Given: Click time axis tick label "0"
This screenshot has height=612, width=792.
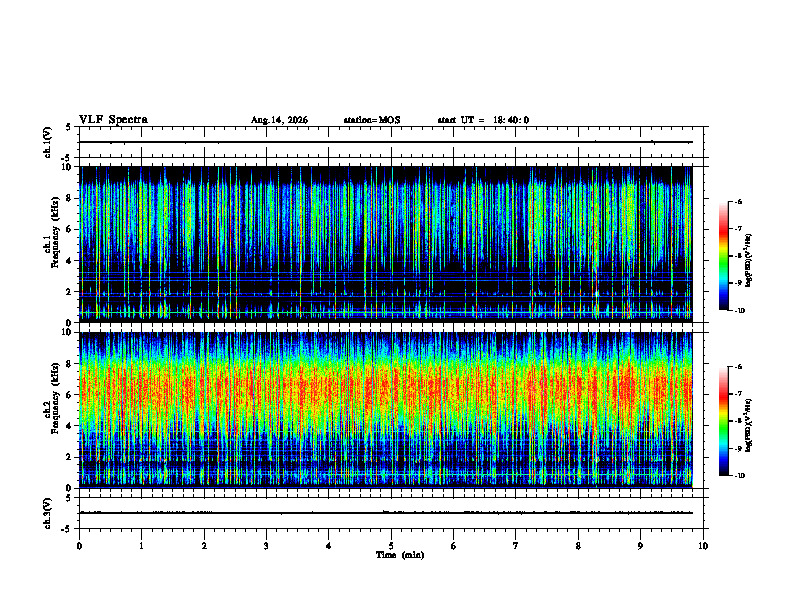Looking at the screenshot, I should 79,546.
